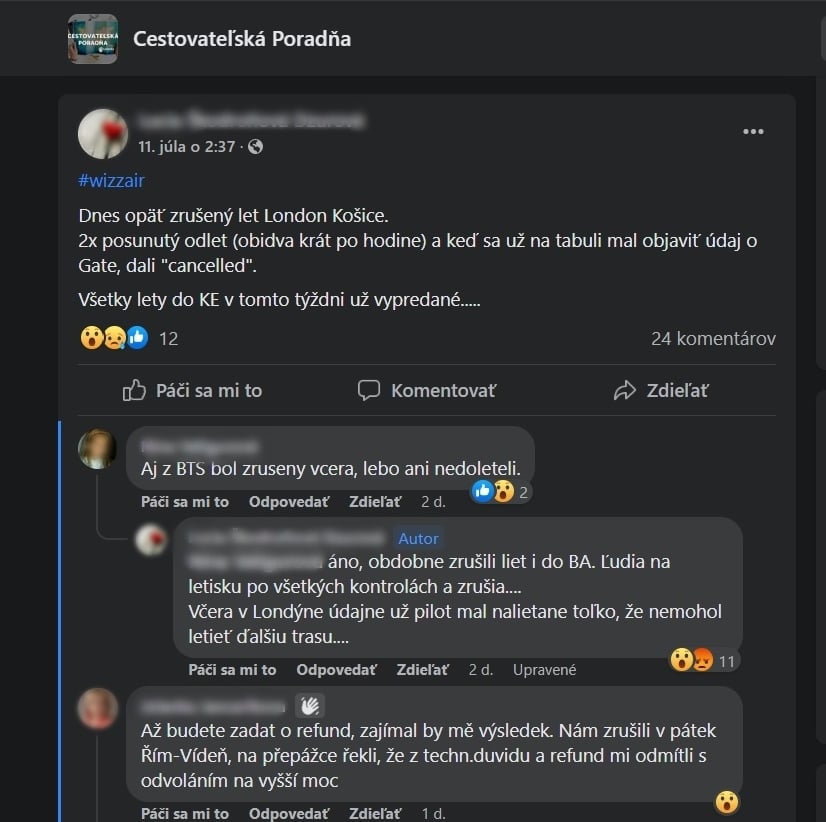Screen dimensions: 826x822
Task: Click the Cestovateľská Poradňa group name
Action: [x=240, y=39]
